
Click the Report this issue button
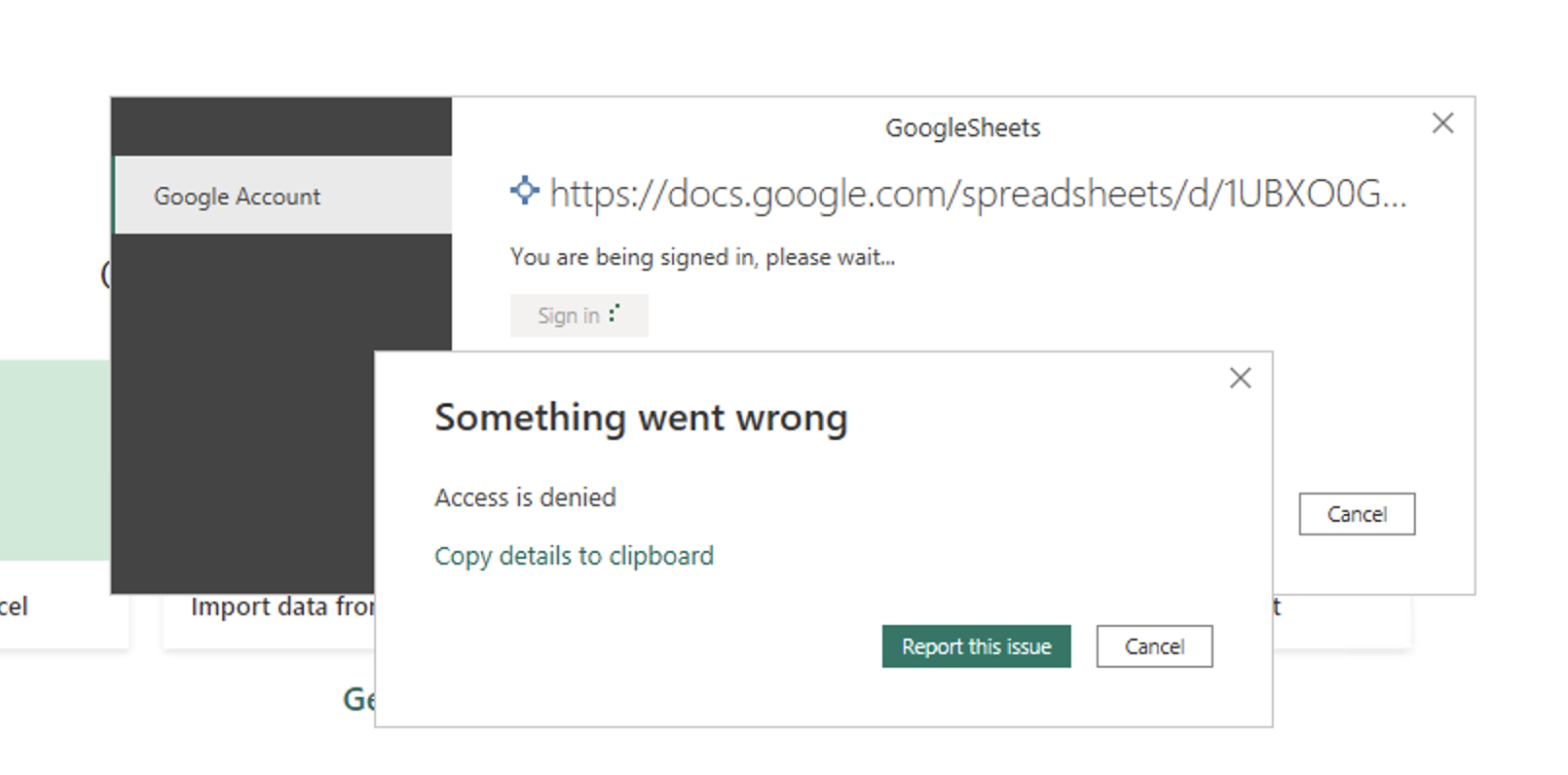click(976, 646)
